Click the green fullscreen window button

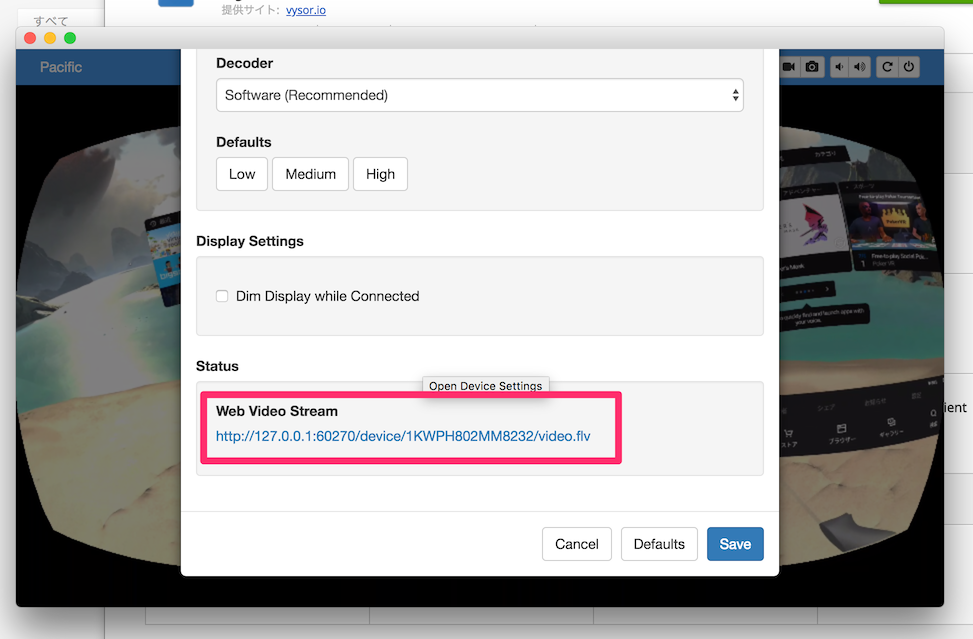[x=70, y=38]
